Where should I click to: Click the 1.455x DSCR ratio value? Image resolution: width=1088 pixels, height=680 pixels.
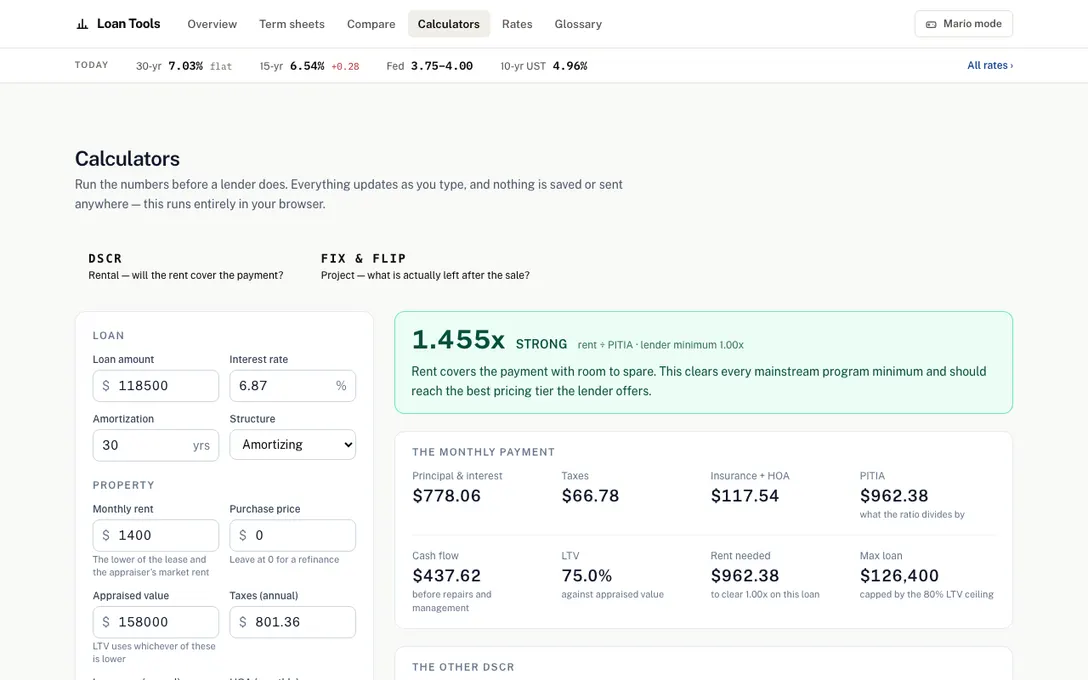coord(458,340)
